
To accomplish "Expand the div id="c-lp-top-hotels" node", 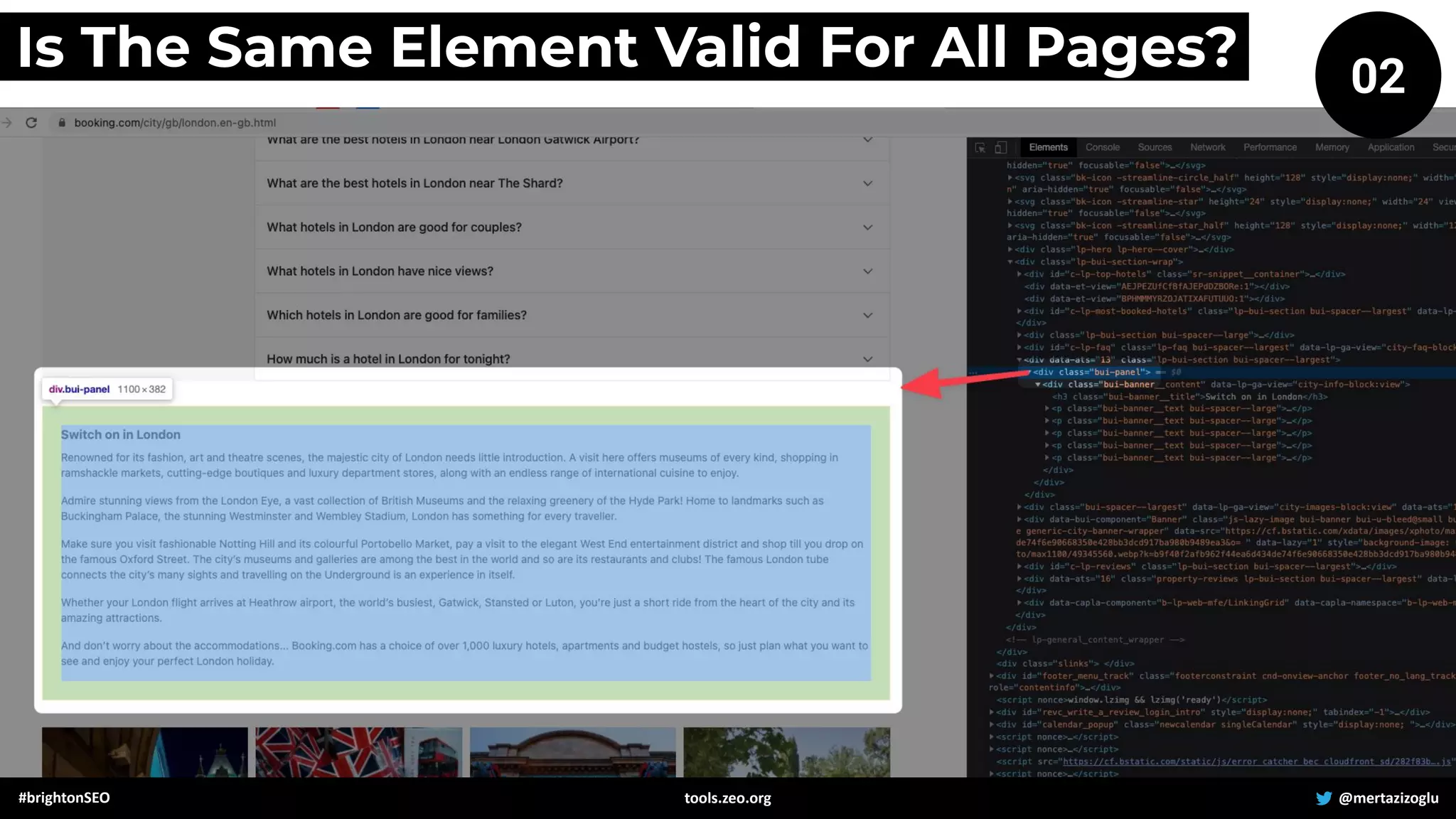I will point(1019,274).
